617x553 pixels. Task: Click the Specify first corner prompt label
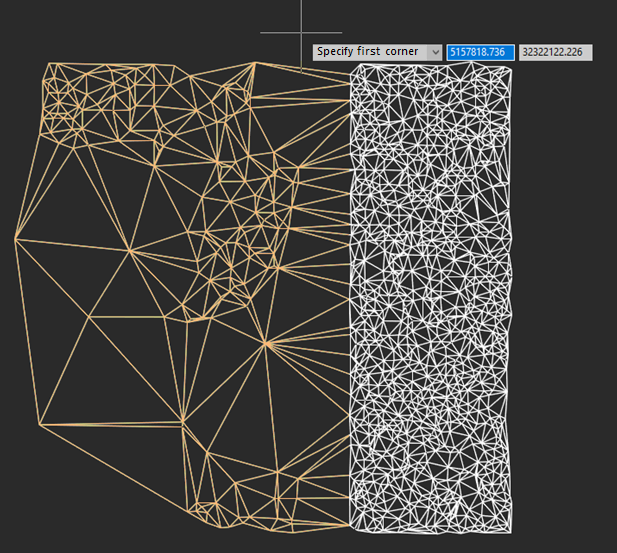tap(367, 52)
